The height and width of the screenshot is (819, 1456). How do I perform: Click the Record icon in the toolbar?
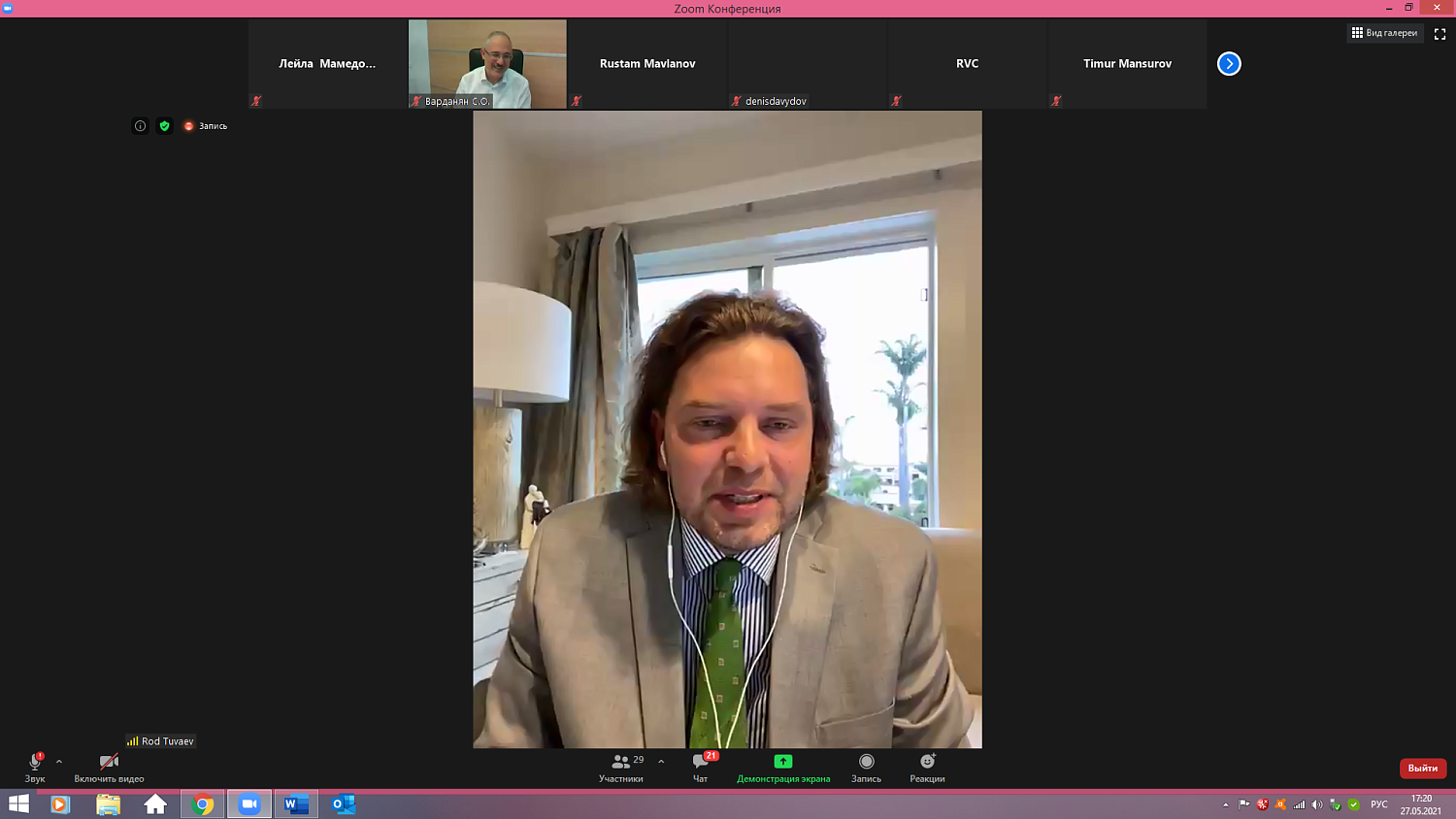pyautogui.click(x=866, y=763)
